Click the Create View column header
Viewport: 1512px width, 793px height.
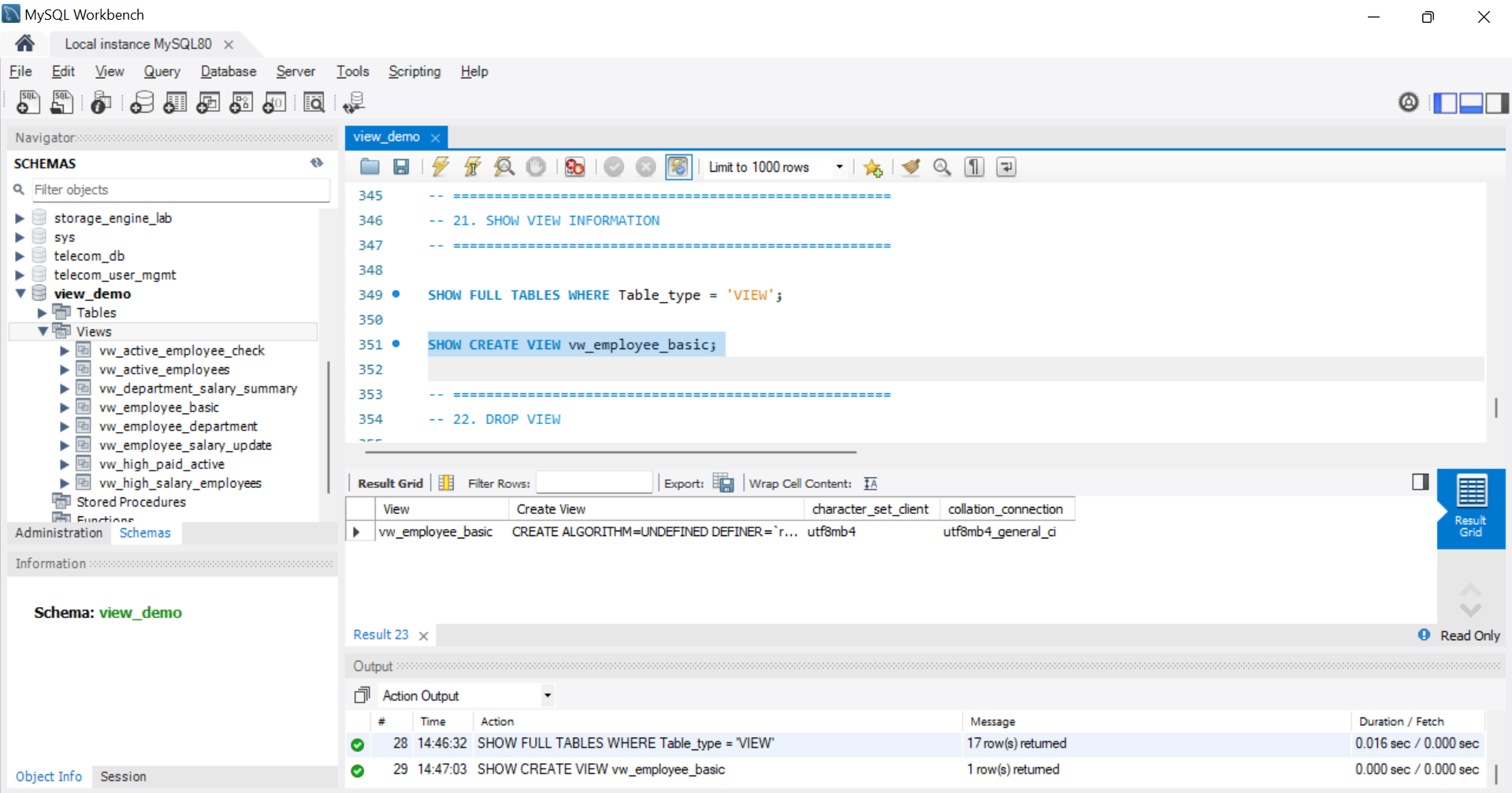[x=656, y=509]
